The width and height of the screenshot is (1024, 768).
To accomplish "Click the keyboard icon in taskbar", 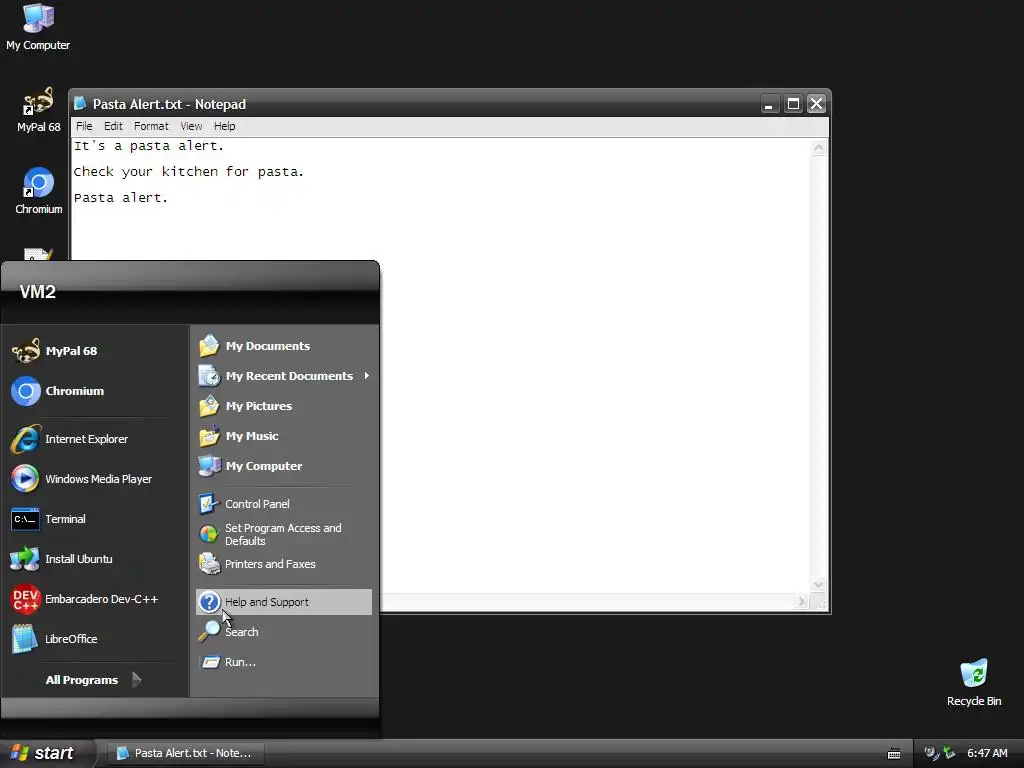I will (x=894, y=754).
